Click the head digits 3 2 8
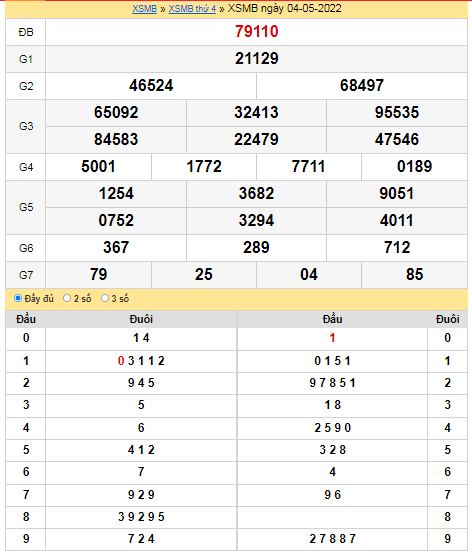 332,450
